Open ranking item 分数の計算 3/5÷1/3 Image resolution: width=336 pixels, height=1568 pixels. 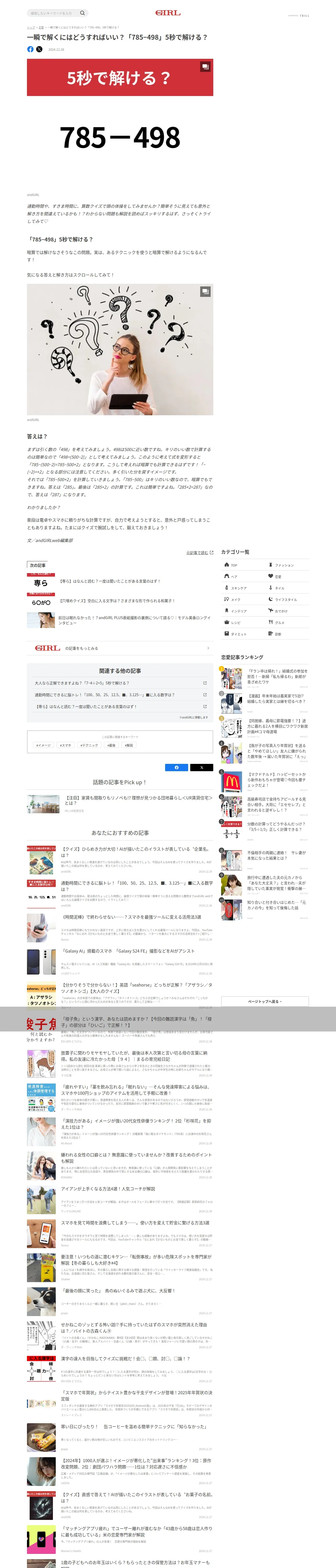(x=277, y=827)
